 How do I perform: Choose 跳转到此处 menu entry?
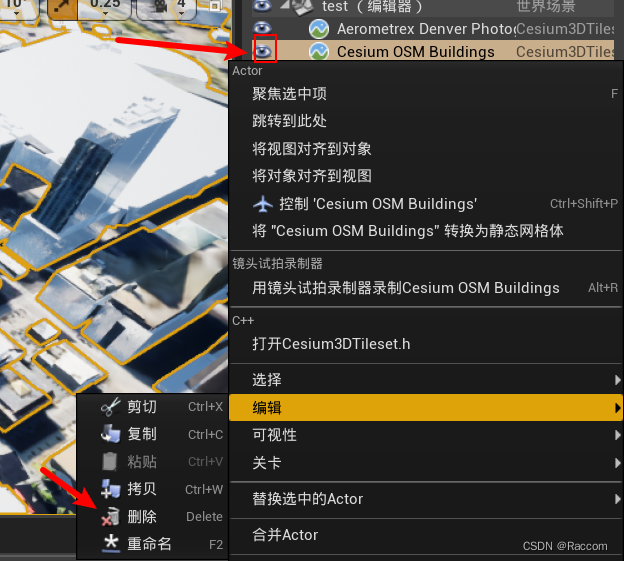[426, 121]
